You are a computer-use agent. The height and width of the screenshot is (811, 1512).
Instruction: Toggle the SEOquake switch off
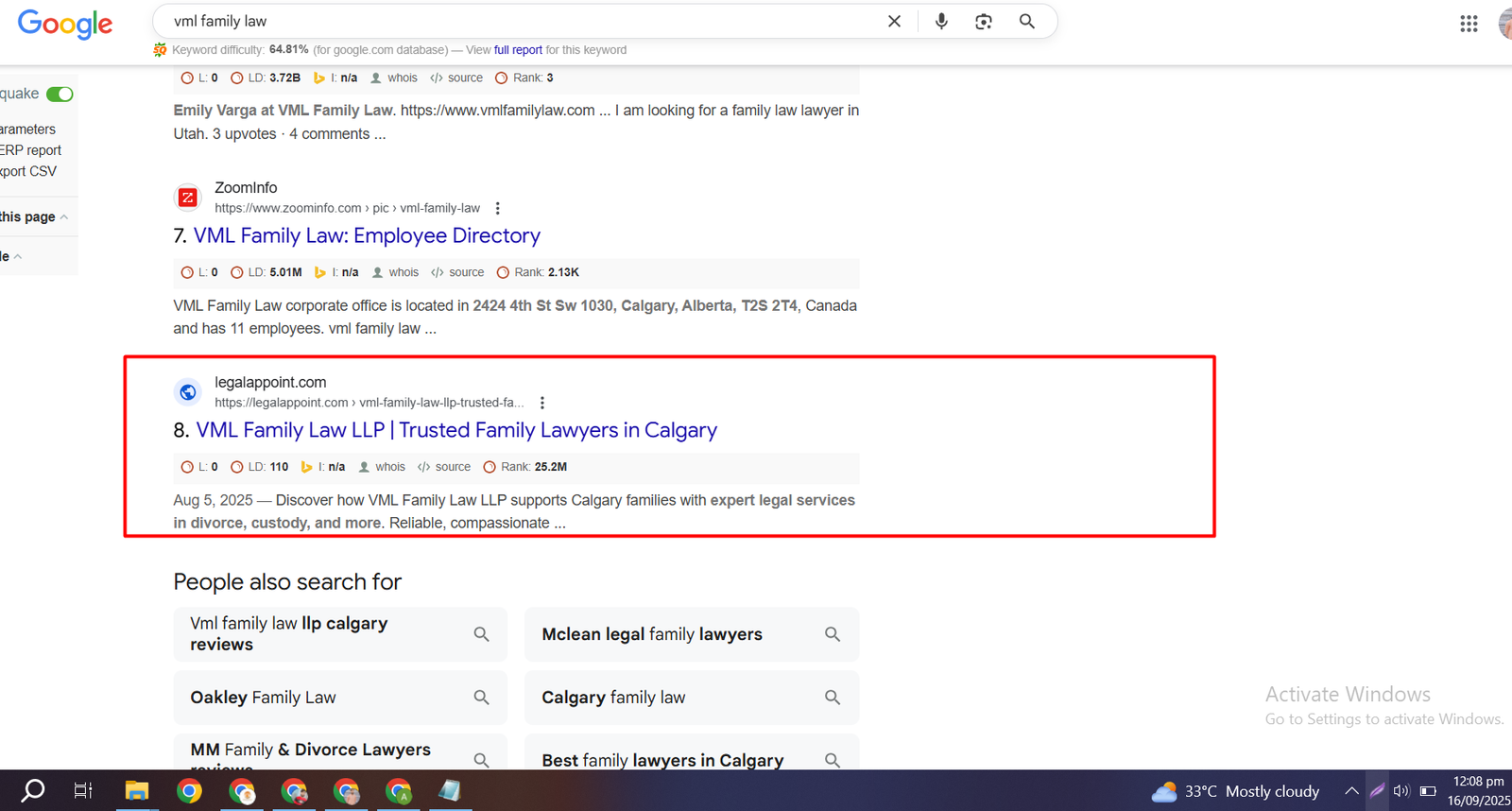click(x=60, y=94)
